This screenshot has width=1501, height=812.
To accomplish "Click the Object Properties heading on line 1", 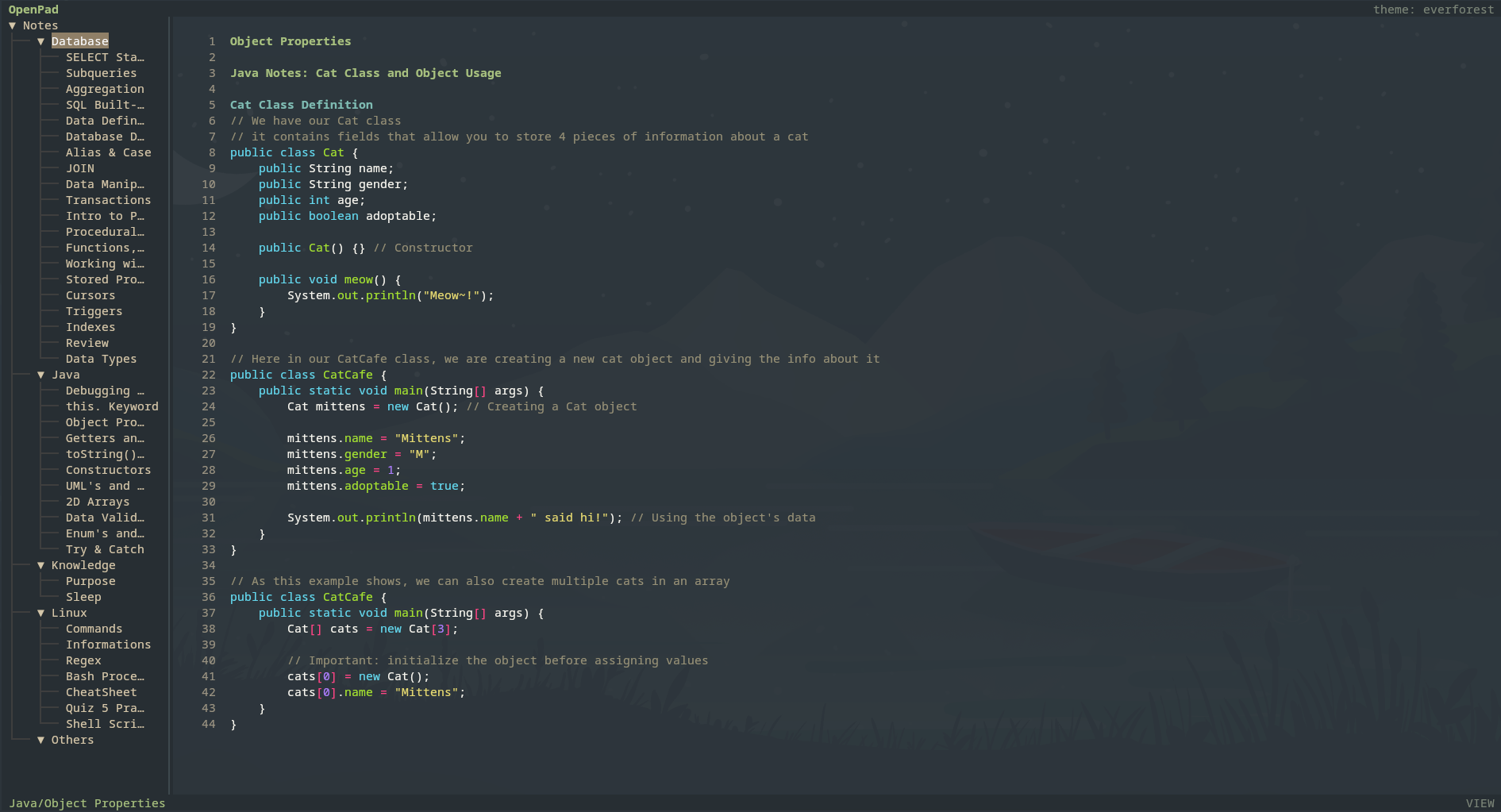I will pyautogui.click(x=291, y=41).
